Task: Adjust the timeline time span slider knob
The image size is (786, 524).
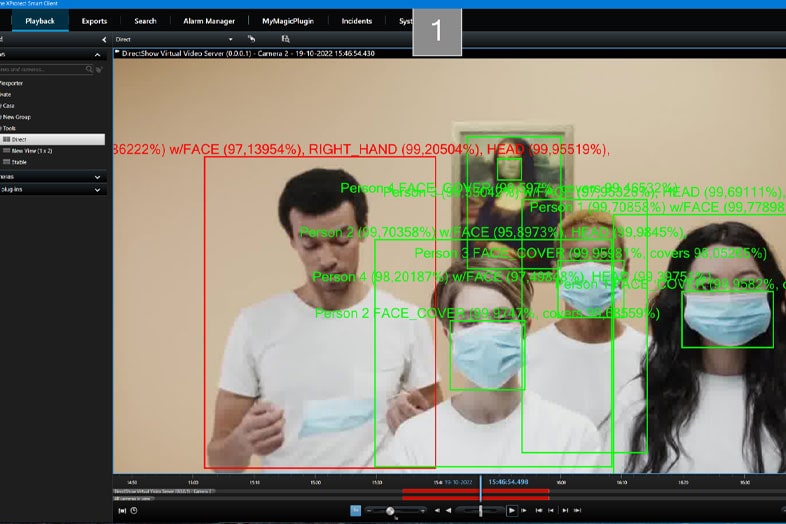Action: click(x=390, y=511)
